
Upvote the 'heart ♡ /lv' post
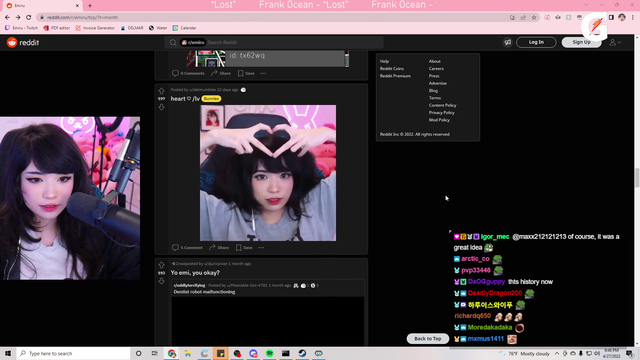[162, 91]
